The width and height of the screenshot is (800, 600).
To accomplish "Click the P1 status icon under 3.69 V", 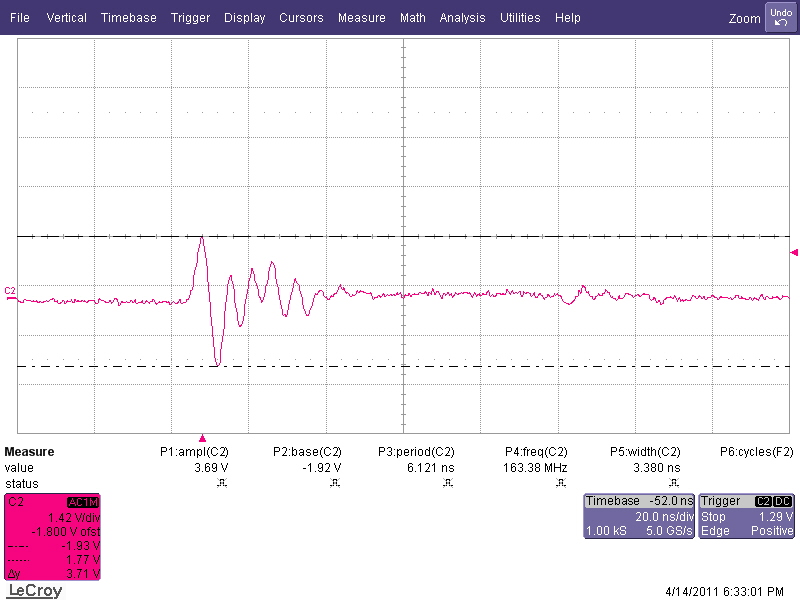I will point(222,483).
